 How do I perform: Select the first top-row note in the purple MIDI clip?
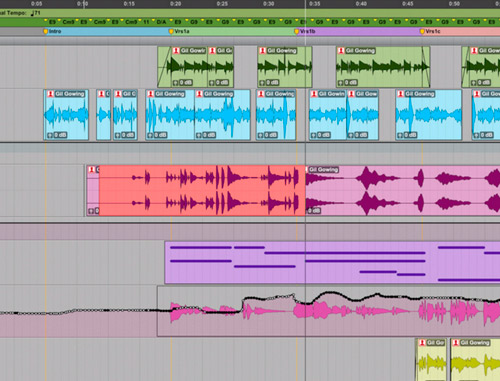coord(201,248)
